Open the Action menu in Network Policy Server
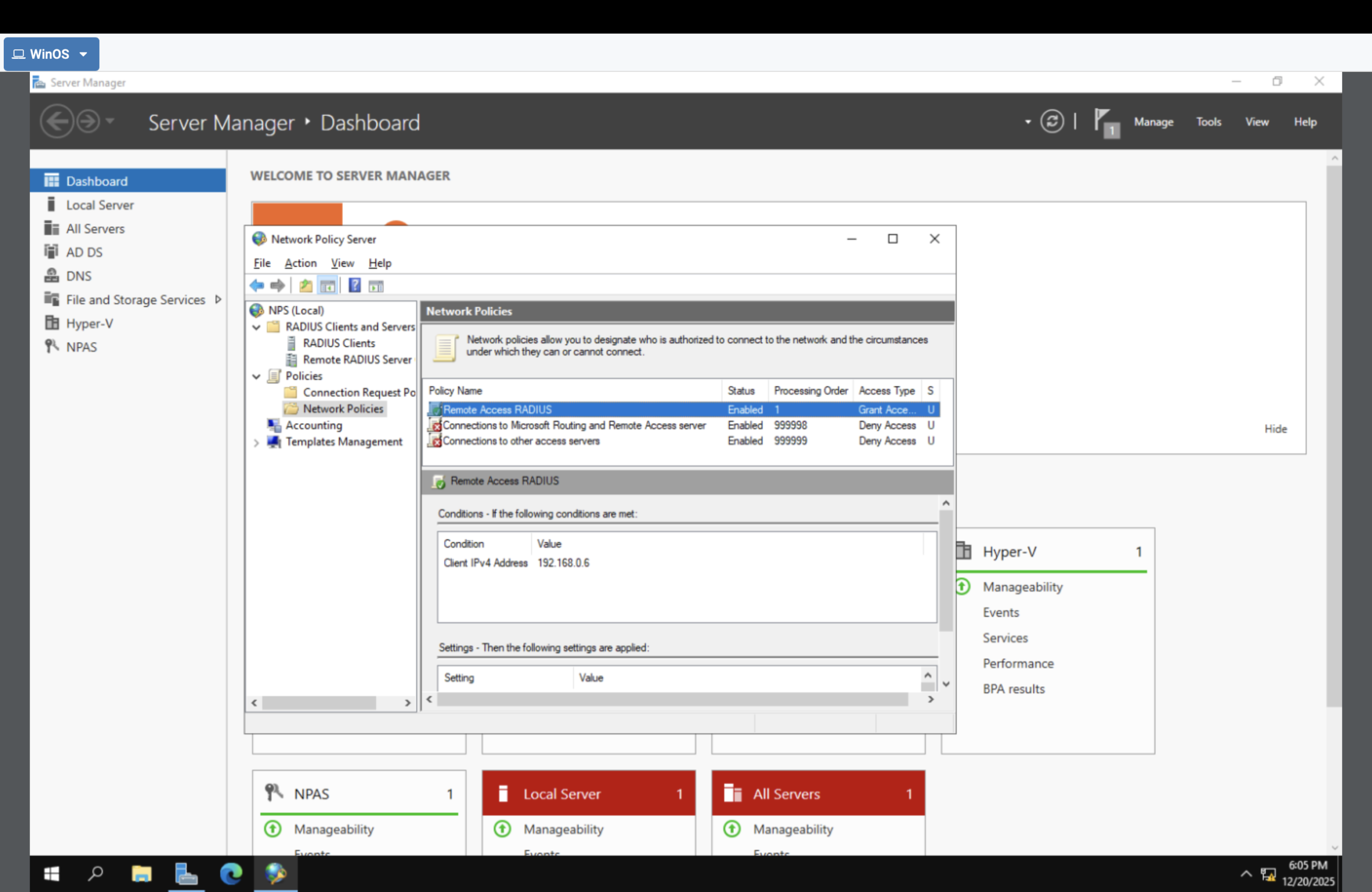Screen dimensions: 1372x892 [300, 263]
